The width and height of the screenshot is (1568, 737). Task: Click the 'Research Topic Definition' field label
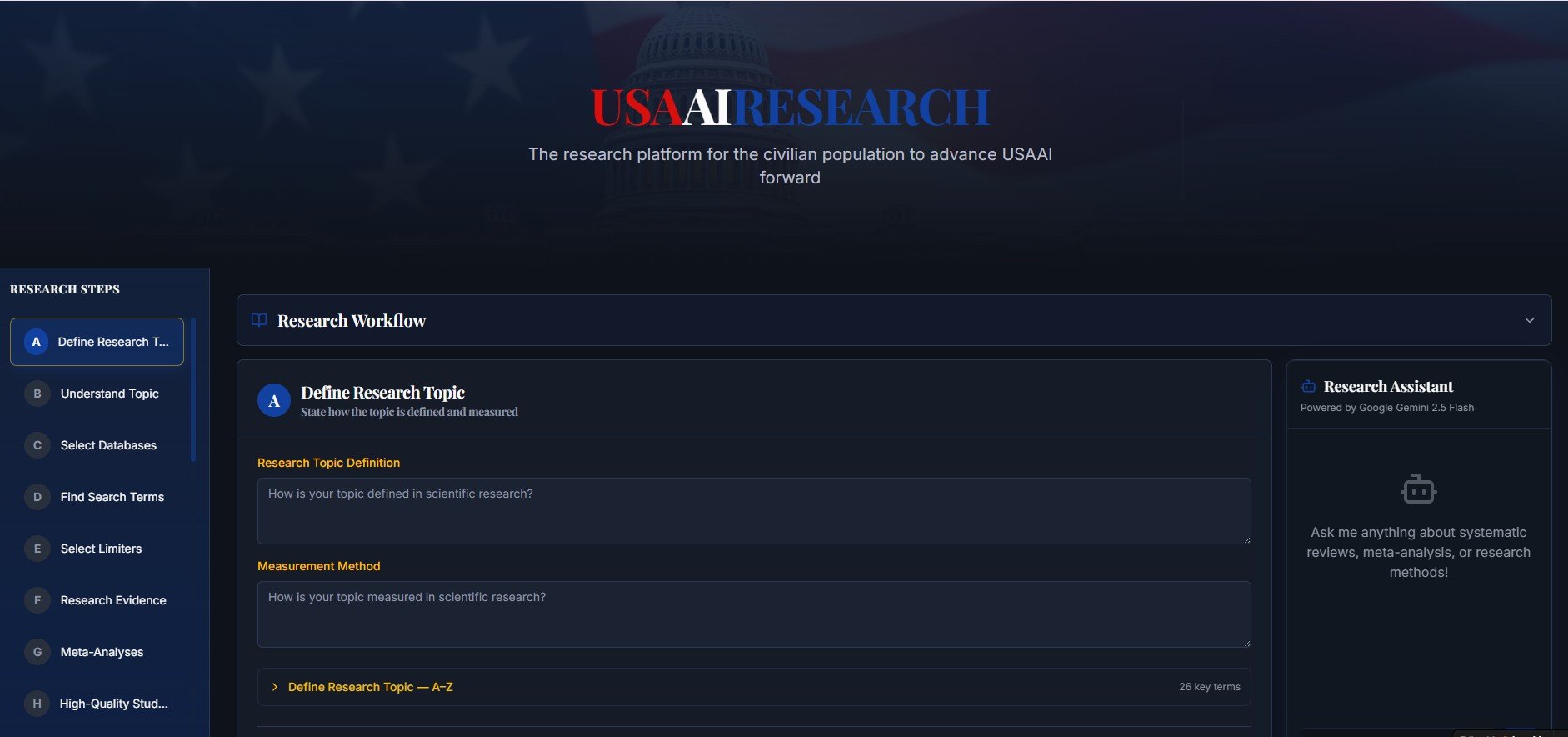[328, 463]
